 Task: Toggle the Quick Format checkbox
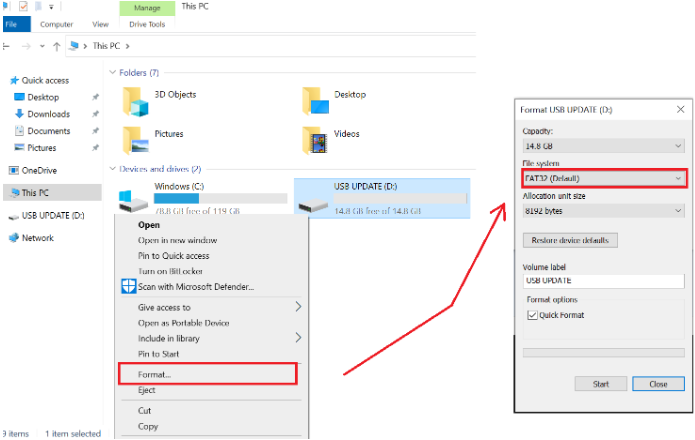click(x=532, y=315)
